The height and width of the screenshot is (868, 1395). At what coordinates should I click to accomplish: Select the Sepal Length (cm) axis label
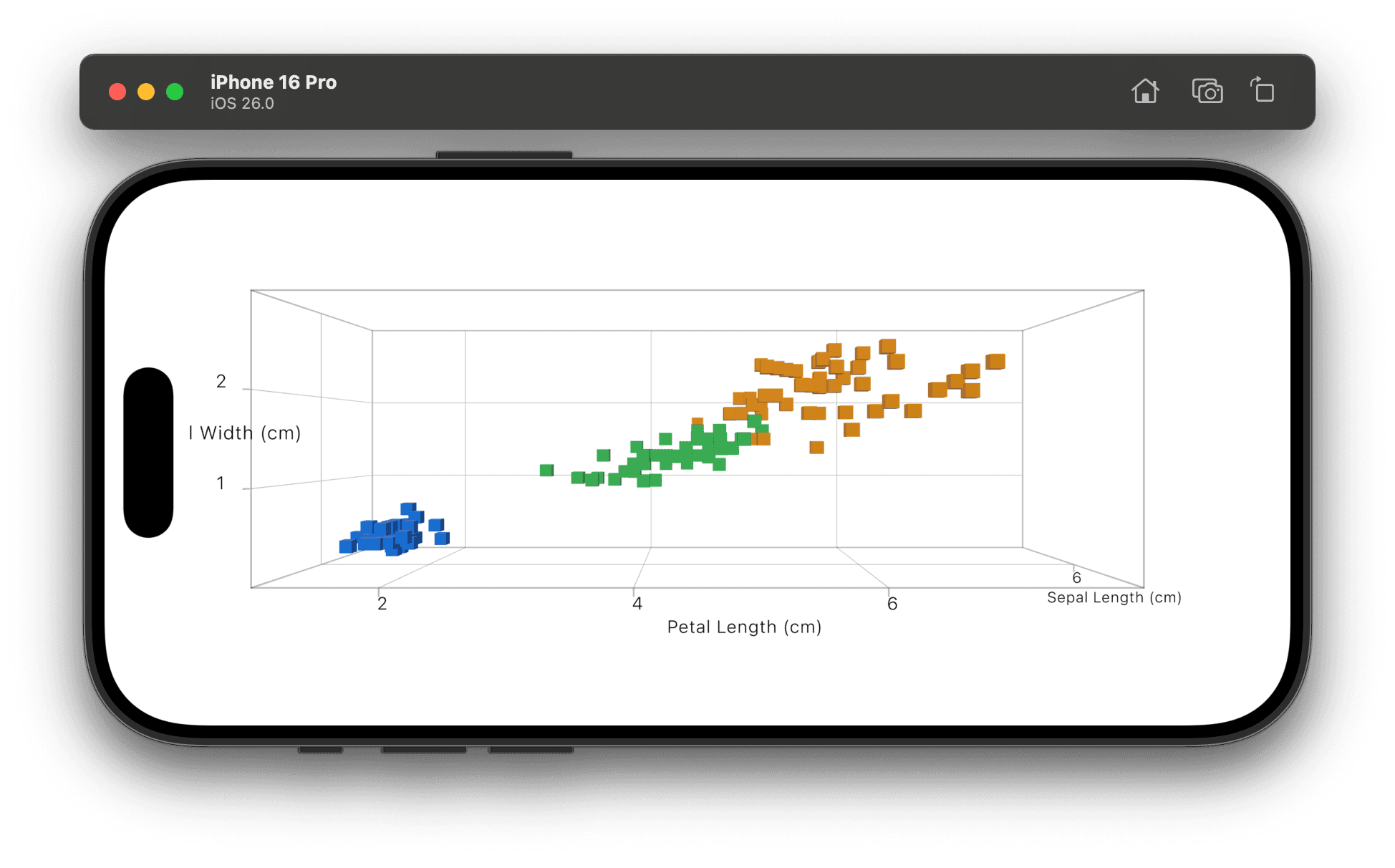point(1114,597)
